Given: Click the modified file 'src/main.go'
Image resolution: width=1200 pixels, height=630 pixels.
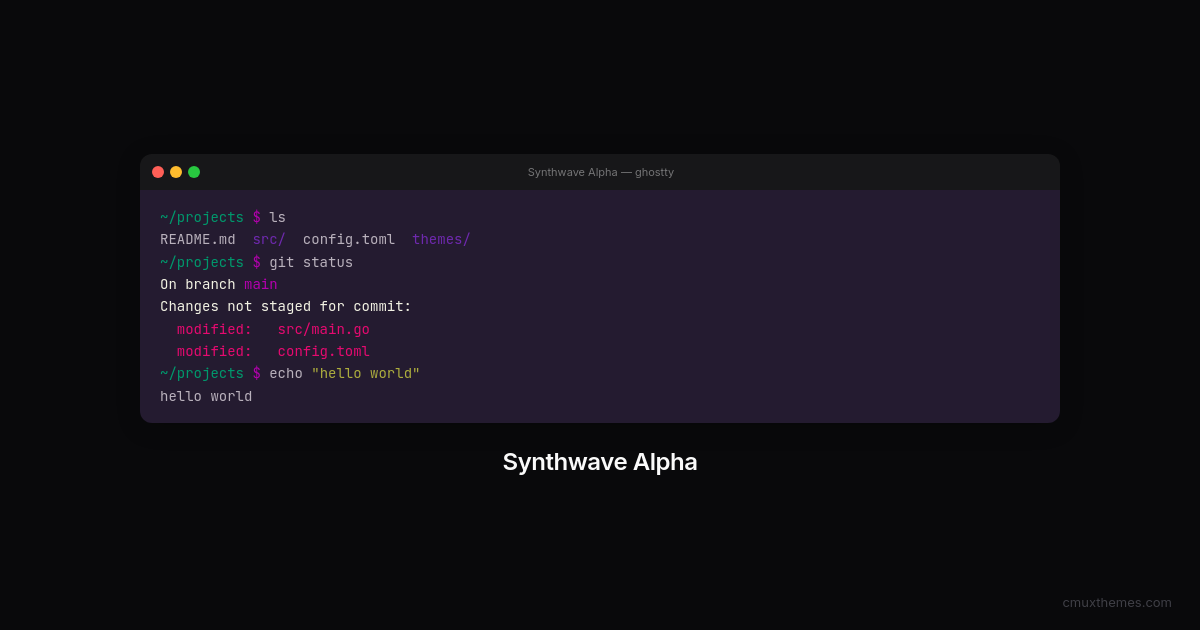Looking at the screenshot, I should point(324,329).
